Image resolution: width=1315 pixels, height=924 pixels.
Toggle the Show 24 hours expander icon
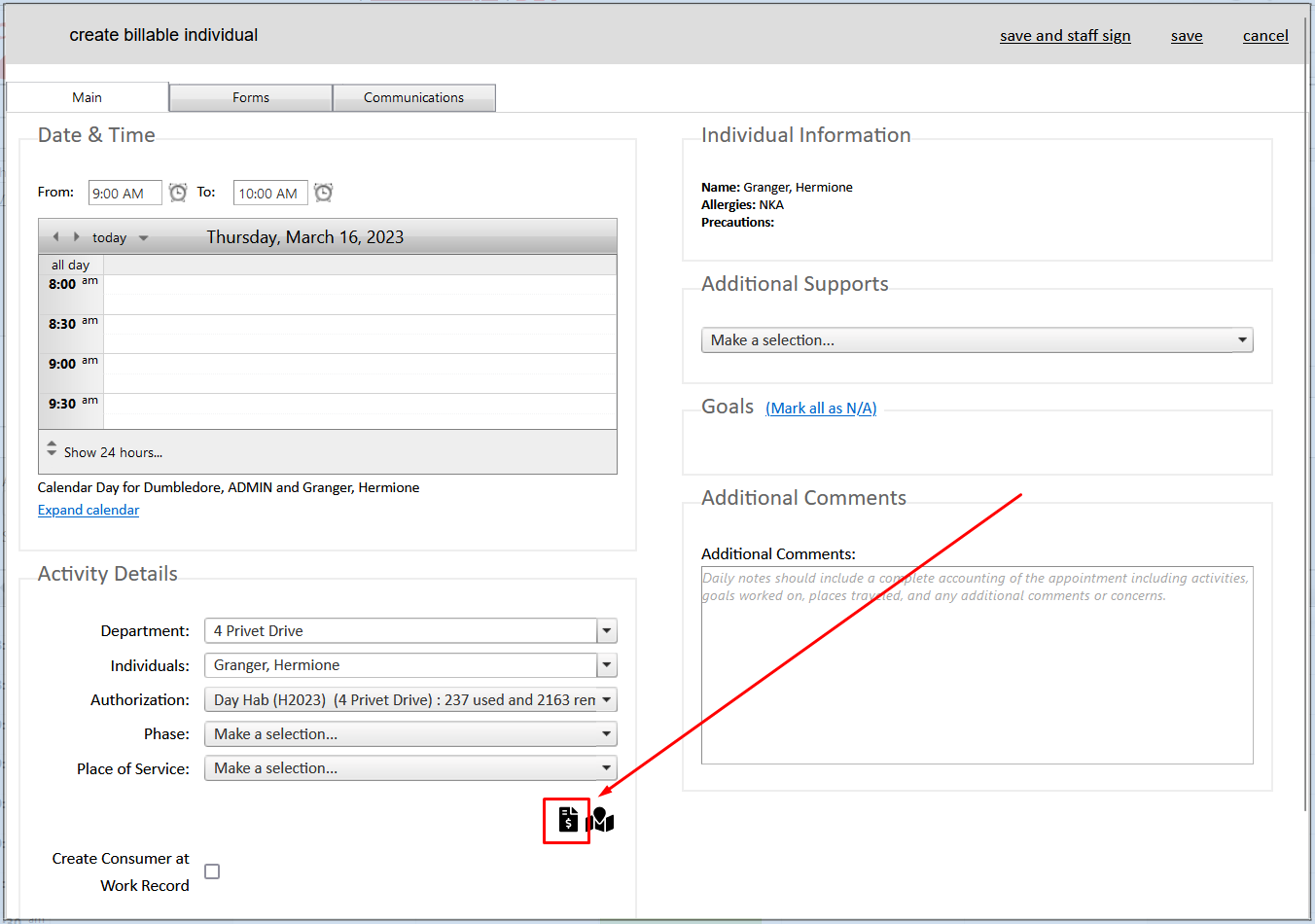click(x=52, y=448)
